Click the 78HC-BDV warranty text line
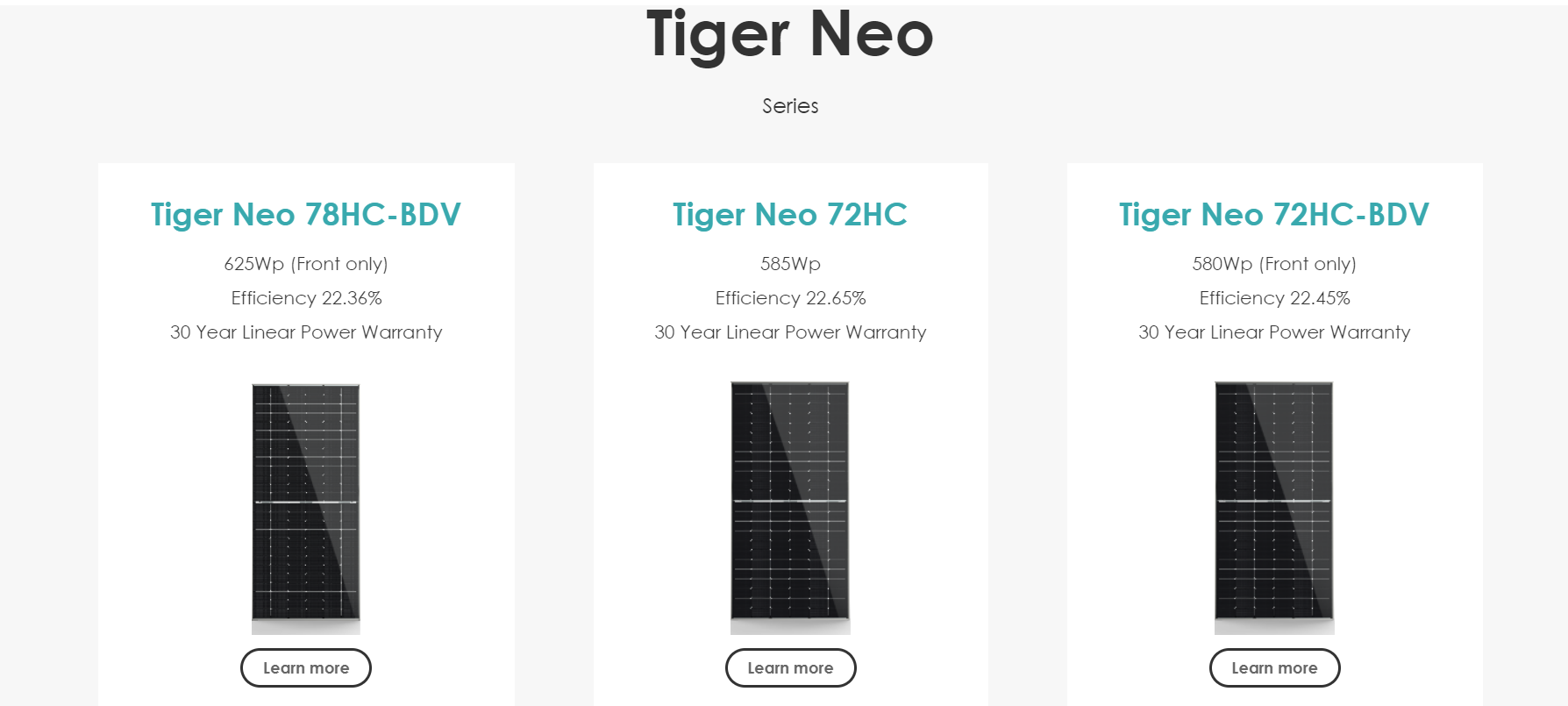The height and width of the screenshot is (706, 1568). coord(305,332)
